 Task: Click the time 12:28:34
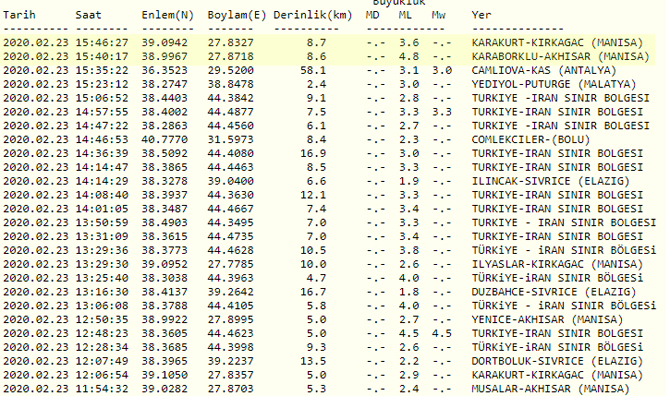102,347
